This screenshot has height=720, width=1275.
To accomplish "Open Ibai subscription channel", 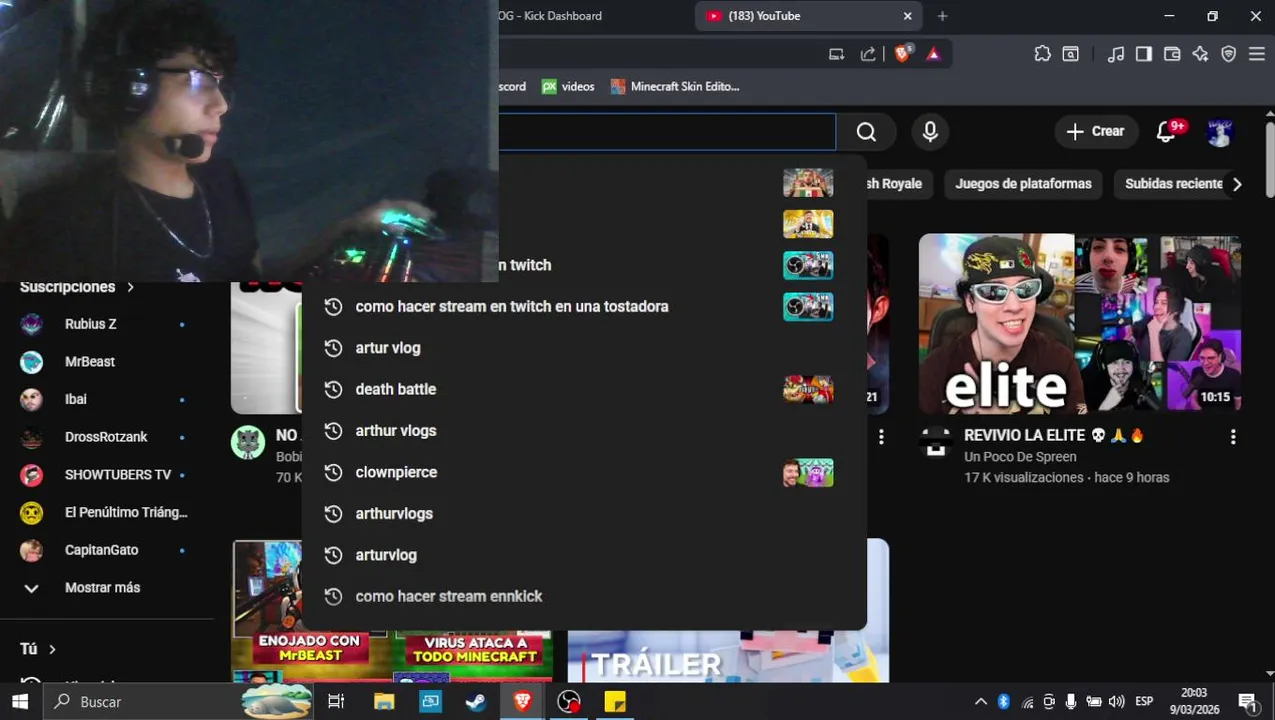I will pyautogui.click(x=107, y=399).
